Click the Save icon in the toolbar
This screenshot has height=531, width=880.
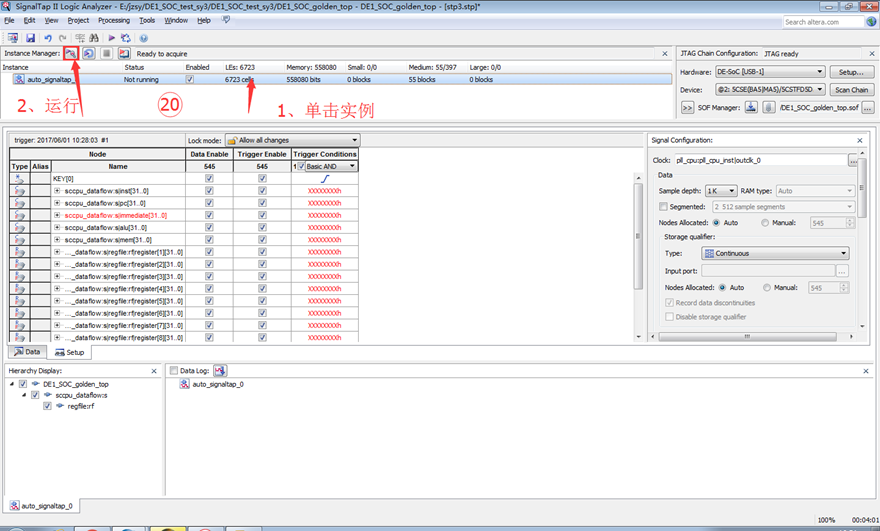point(30,38)
